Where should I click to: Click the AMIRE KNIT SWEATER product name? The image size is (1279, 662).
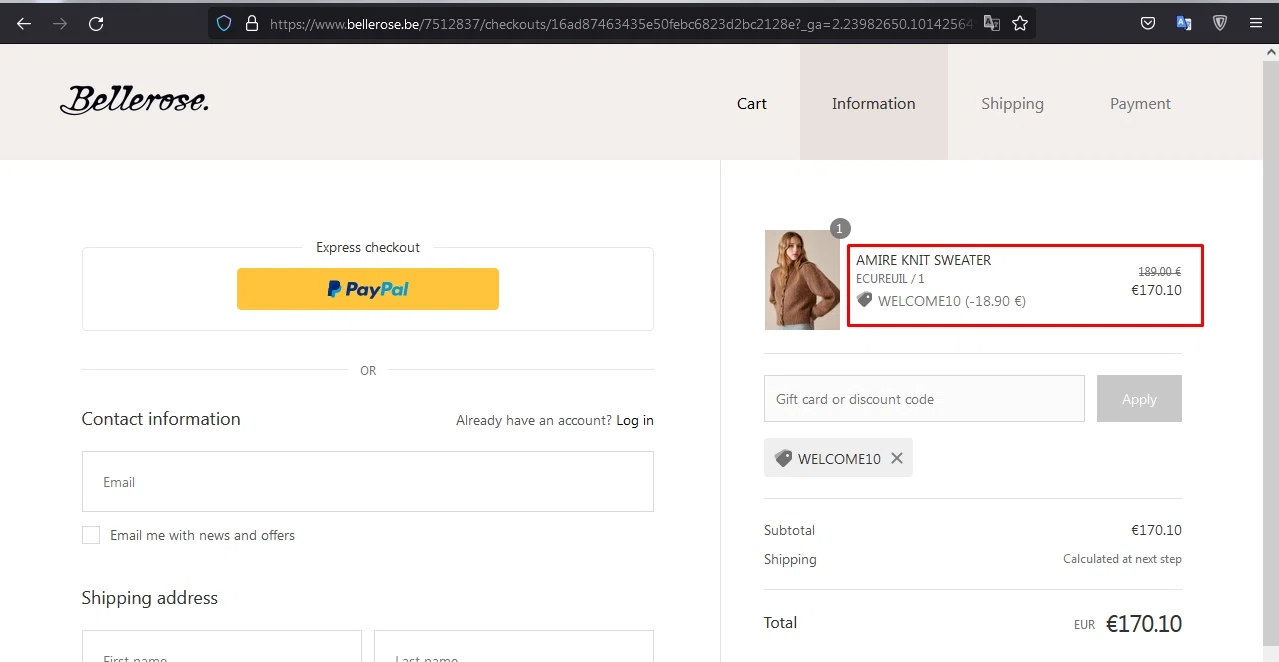923,260
